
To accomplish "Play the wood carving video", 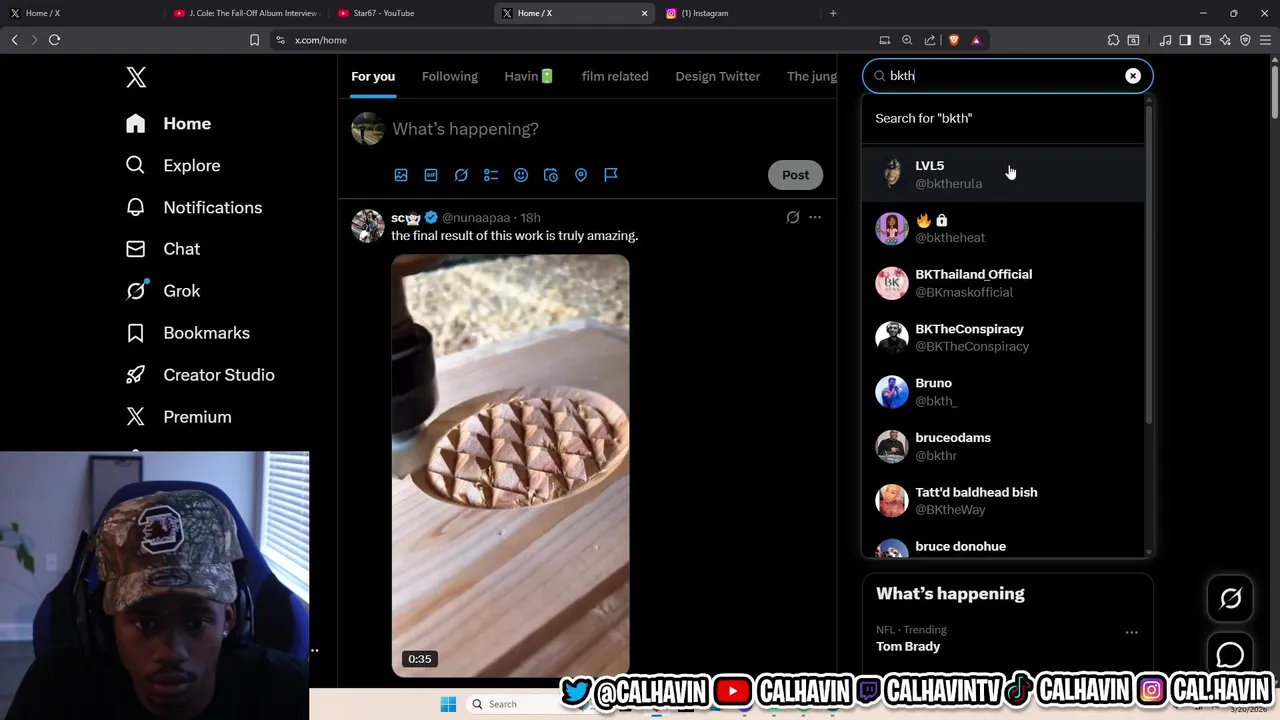I will pyautogui.click(x=510, y=465).
